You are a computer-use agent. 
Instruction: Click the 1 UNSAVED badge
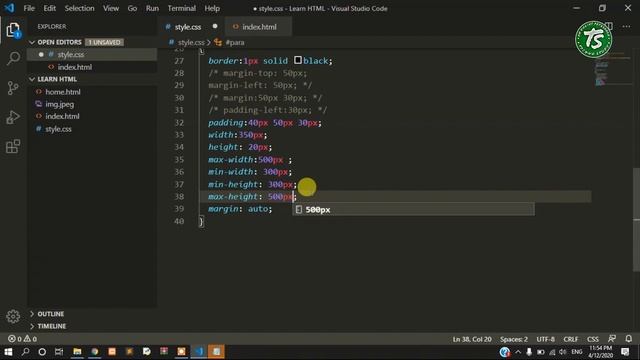click(x=104, y=42)
